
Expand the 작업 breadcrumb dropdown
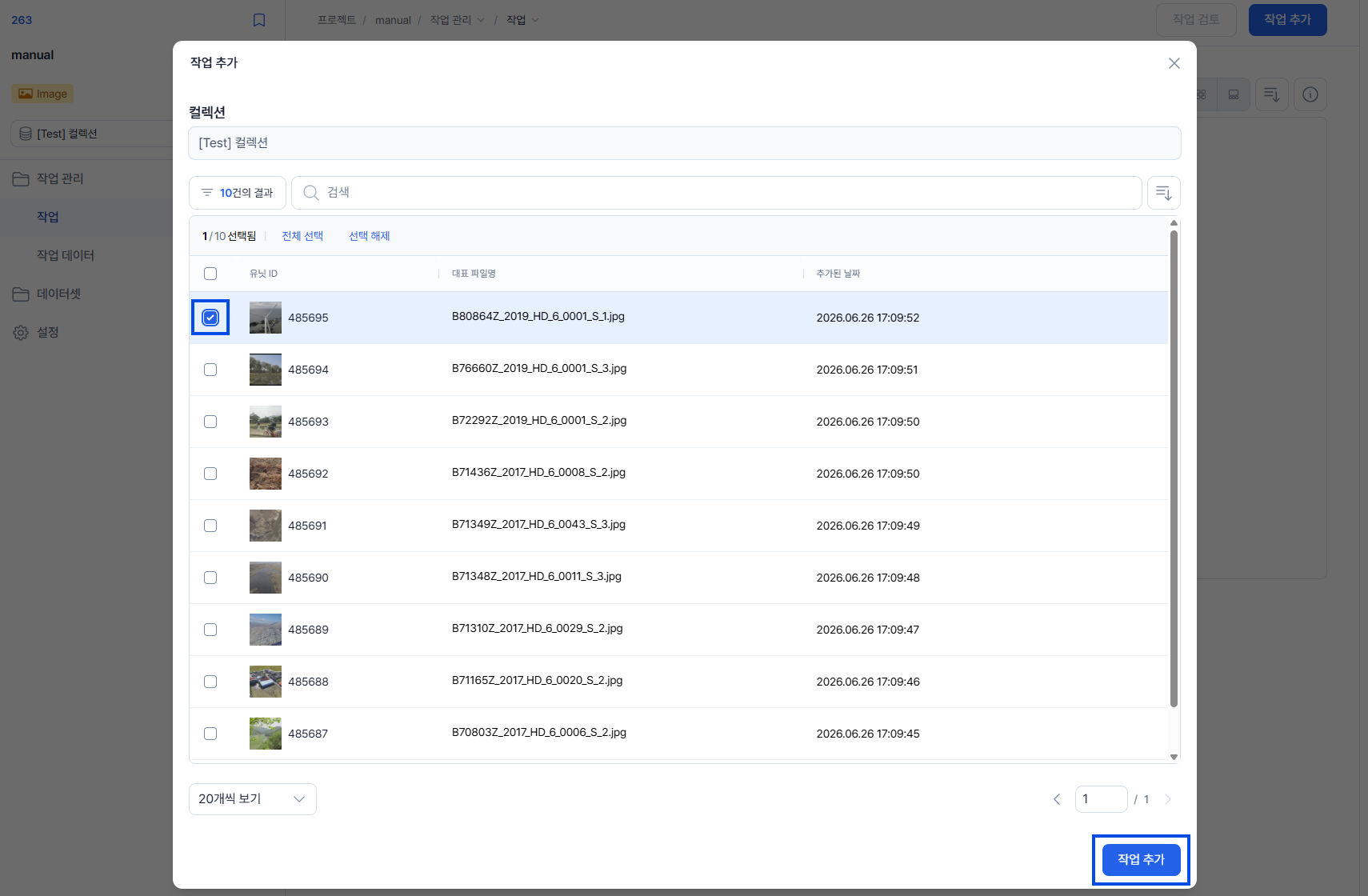pos(535,20)
